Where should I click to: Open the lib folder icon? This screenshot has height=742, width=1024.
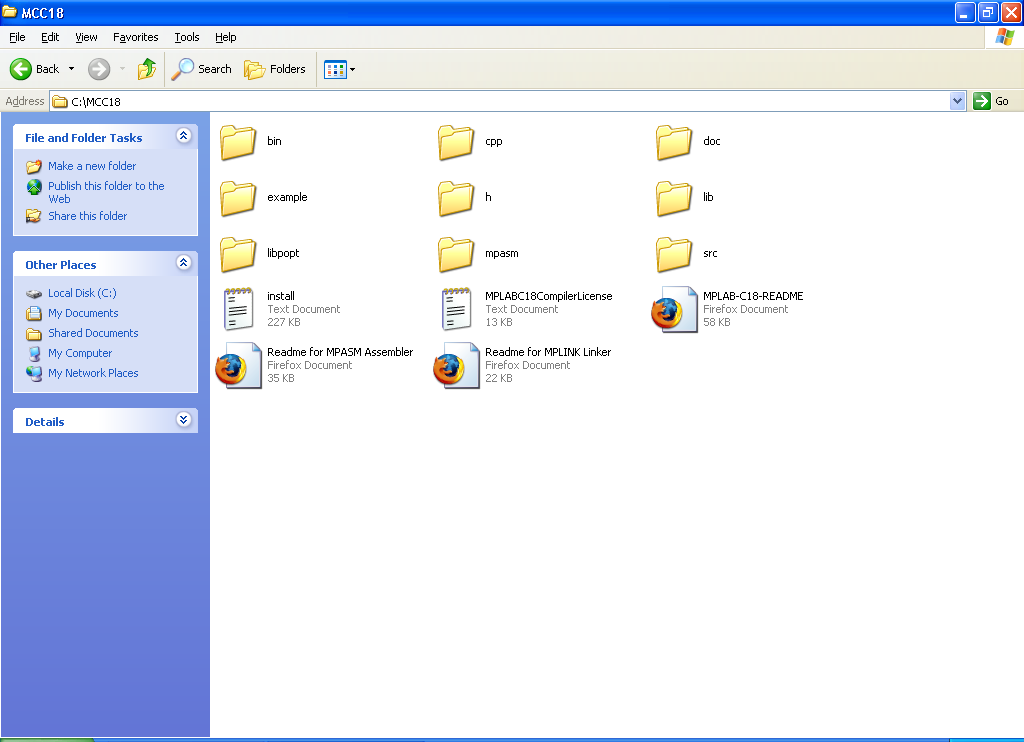coord(674,198)
